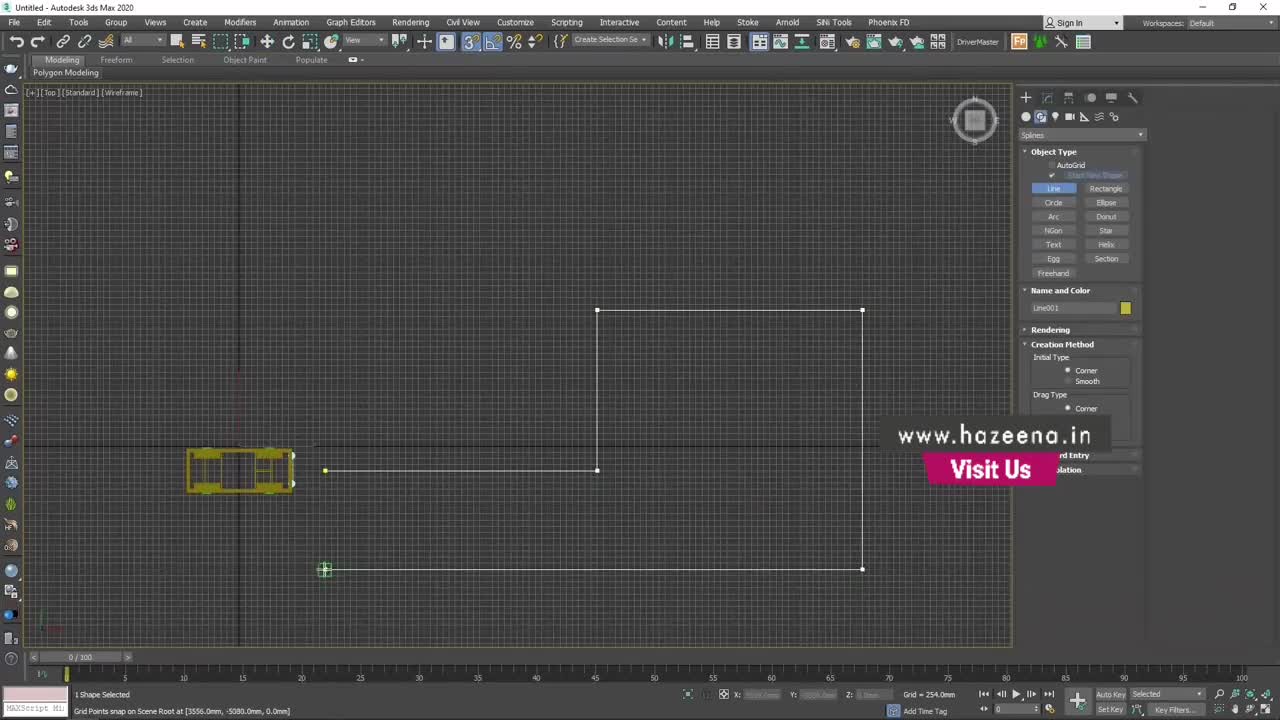Screen dimensions: 1280x720
Task: Collapse the Creation Method rollout
Action: pyautogui.click(x=1062, y=344)
